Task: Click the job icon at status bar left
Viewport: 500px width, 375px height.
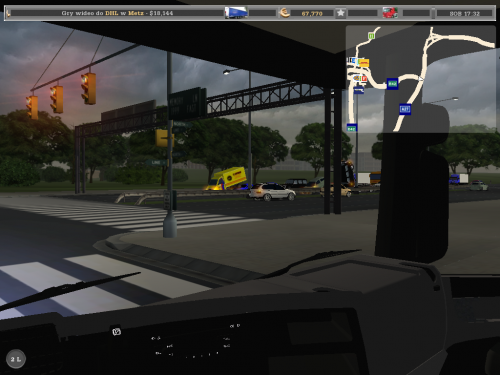Action: coord(8,13)
